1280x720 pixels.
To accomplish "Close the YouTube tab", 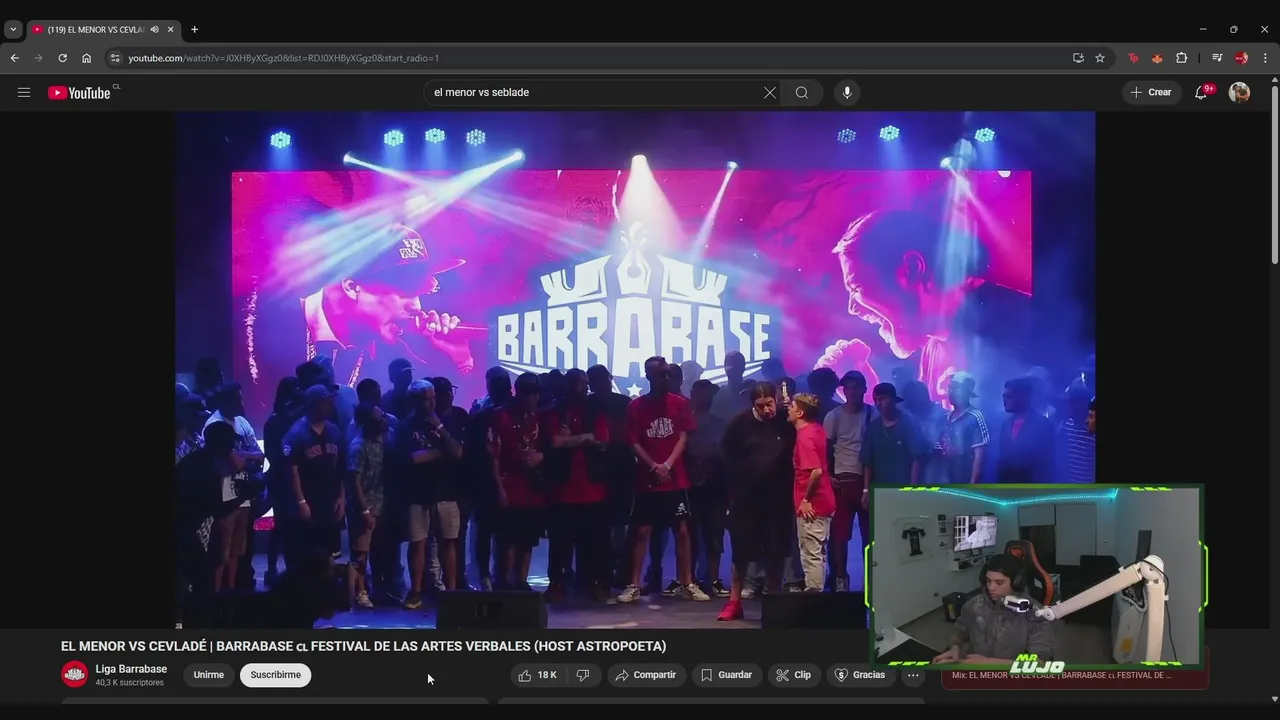I will pyautogui.click(x=170, y=30).
